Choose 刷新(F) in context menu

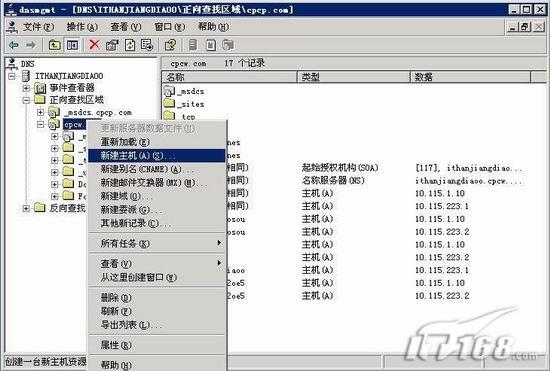[x=156, y=311]
